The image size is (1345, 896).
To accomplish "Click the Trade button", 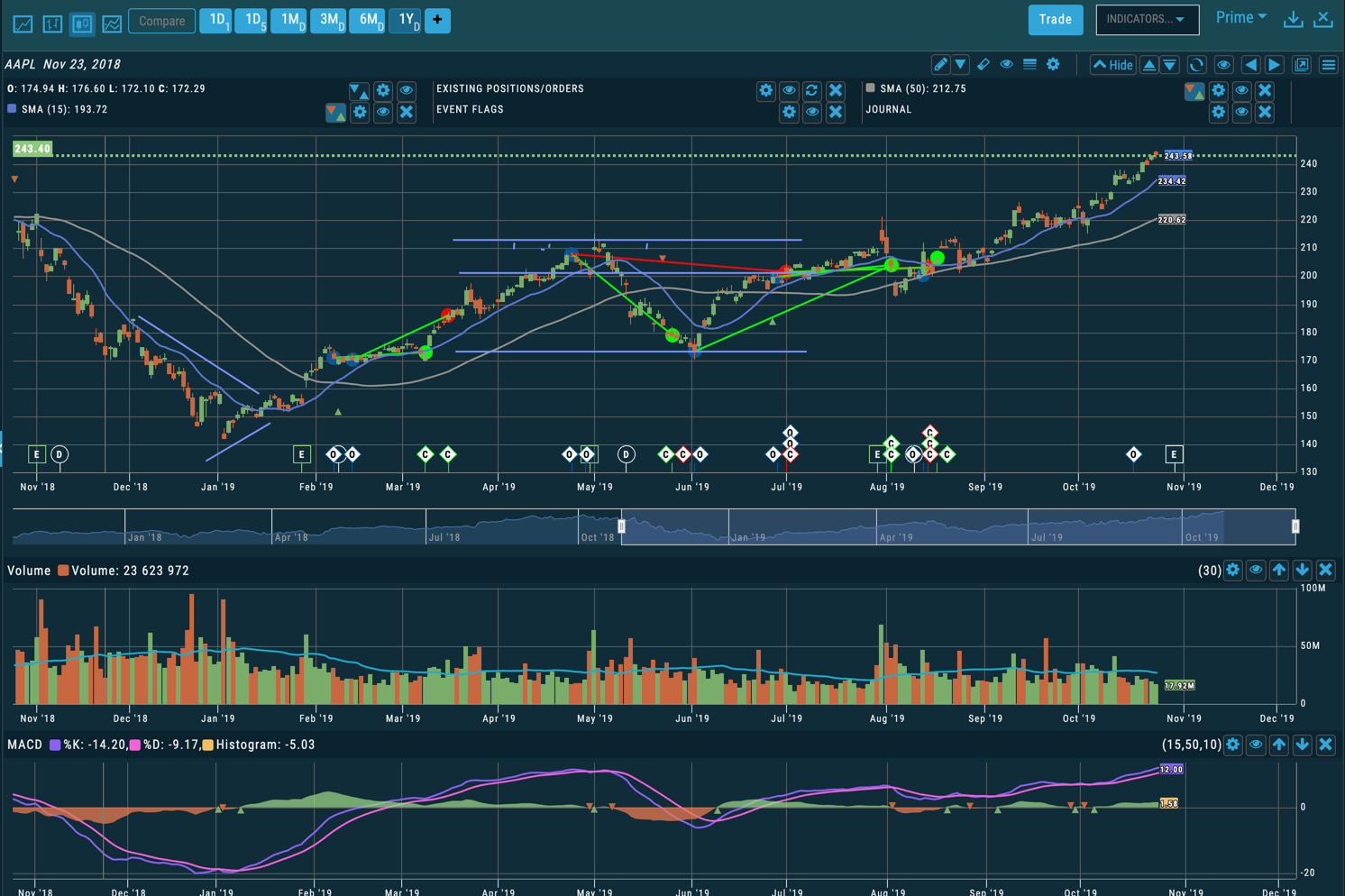I will point(1055,20).
